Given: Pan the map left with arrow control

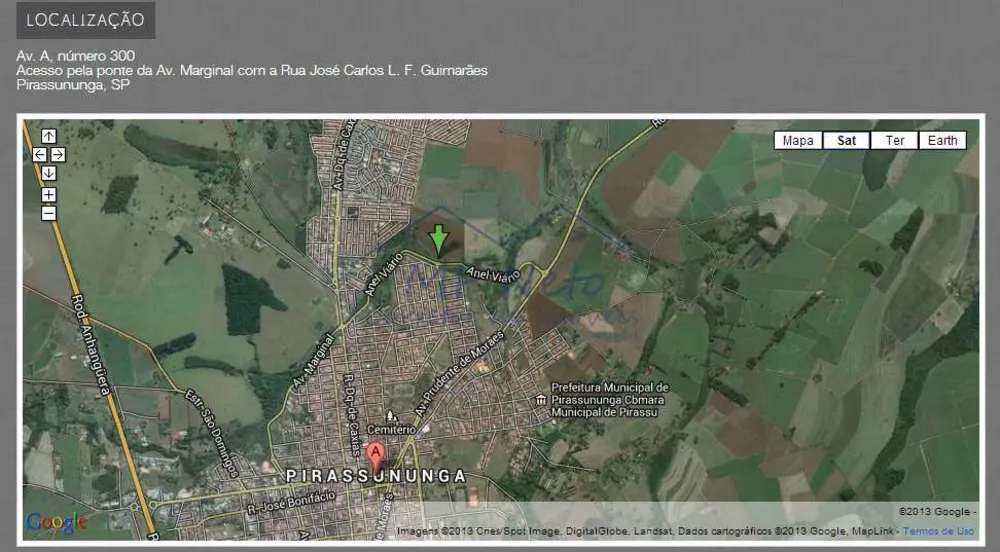Looking at the screenshot, I should (x=40, y=154).
